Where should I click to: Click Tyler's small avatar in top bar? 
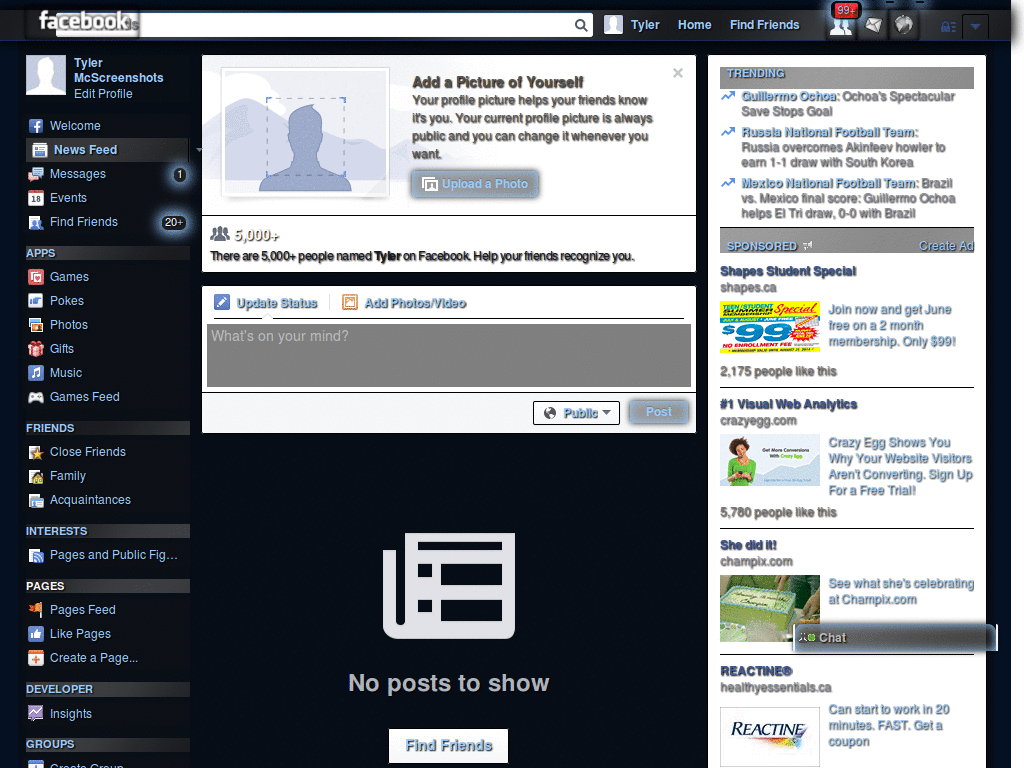point(613,25)
